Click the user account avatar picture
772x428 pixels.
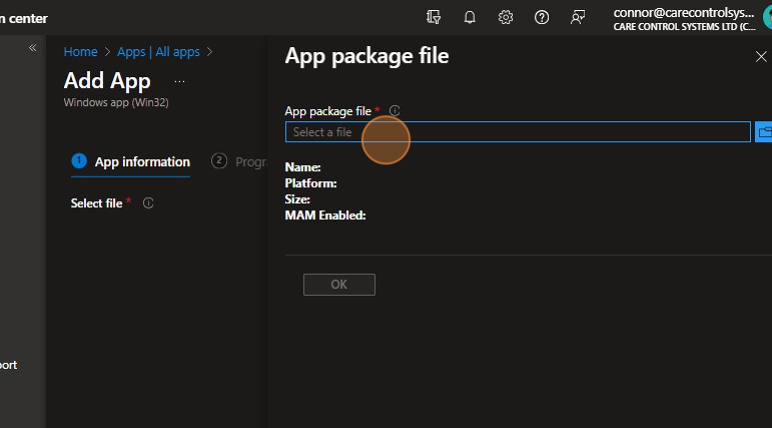coord(766,19)
